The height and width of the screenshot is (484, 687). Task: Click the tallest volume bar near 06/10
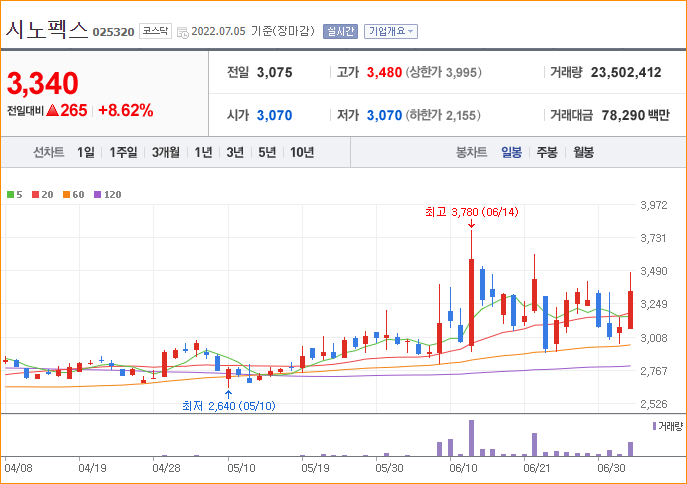[x=471, y=438]
